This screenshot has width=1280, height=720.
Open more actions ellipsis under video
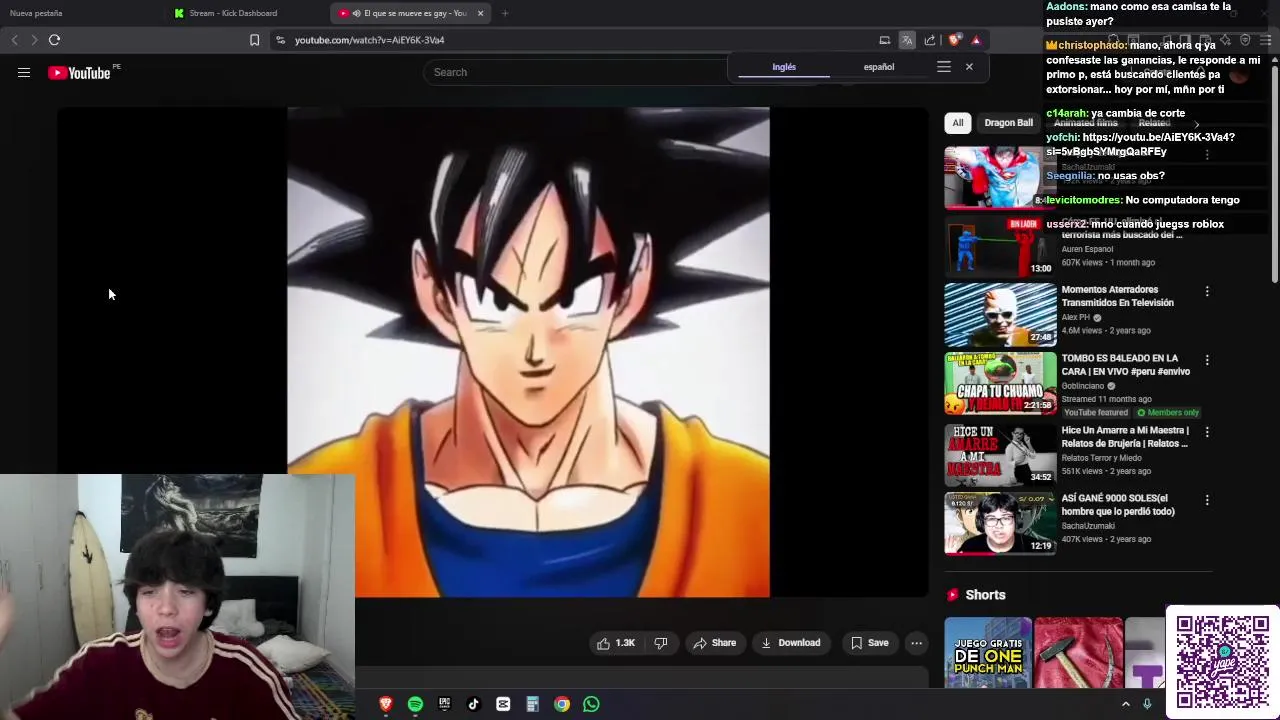pyautogui.click(x=916, y=643)
